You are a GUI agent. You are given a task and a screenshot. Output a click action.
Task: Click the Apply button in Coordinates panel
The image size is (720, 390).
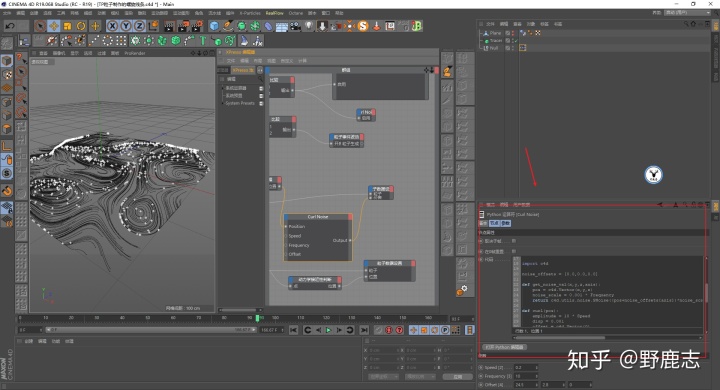(457, 377)
